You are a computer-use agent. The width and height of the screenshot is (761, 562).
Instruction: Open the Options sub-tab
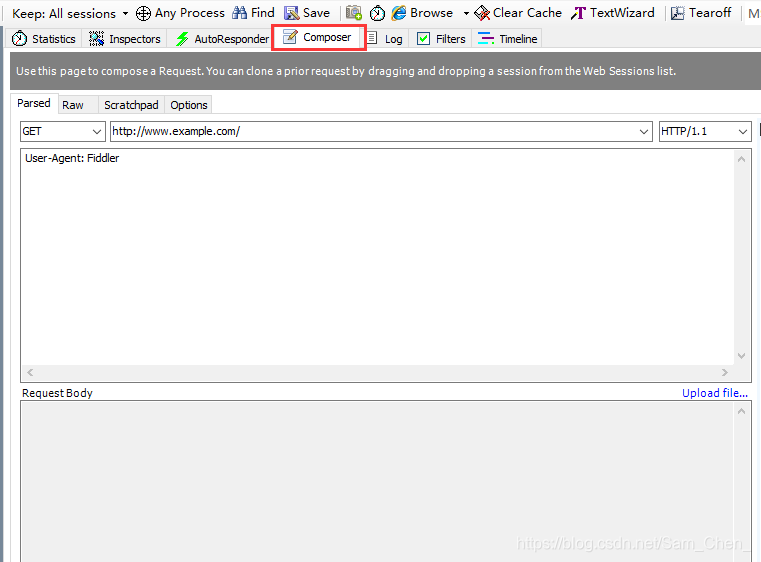[x=189, y=105]
